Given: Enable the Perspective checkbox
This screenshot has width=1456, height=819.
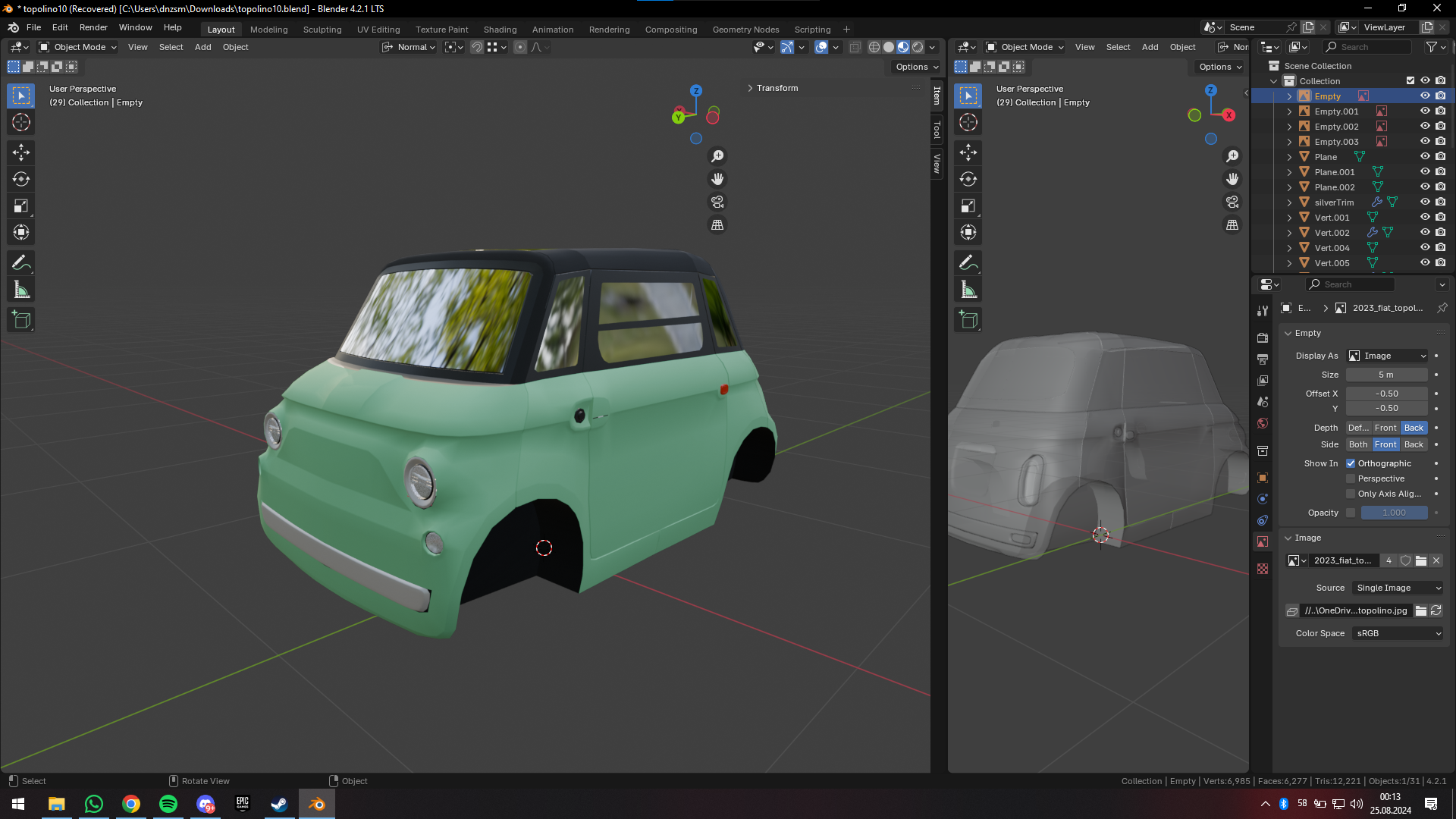Looking at the screenshot, I should [1351, 479].
